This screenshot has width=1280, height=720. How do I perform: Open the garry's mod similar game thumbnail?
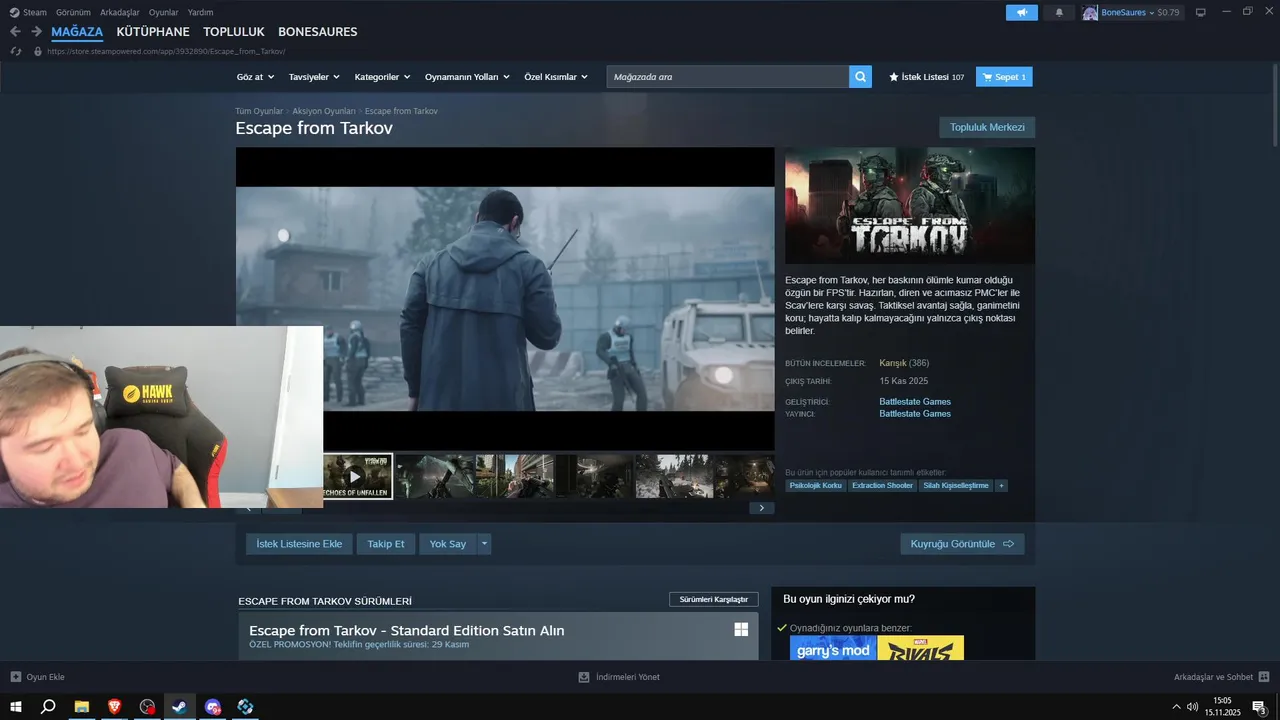point(833,648)
